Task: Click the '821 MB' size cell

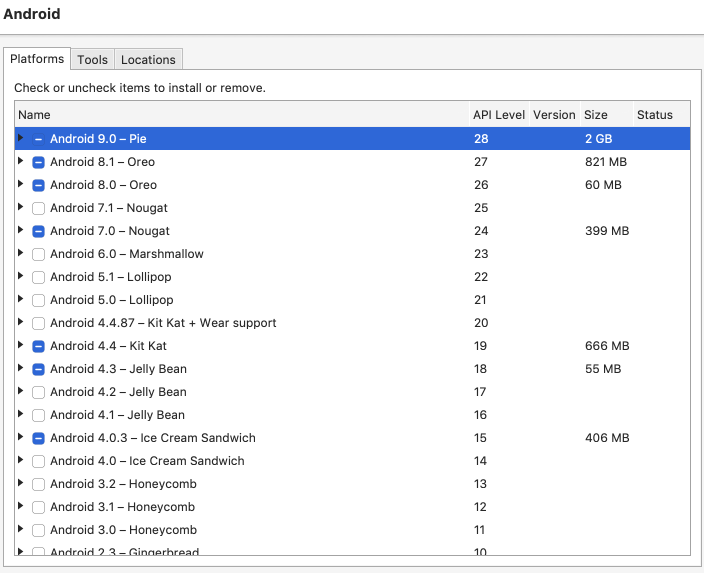Action: pyautogui.click(x=606, y=162)
